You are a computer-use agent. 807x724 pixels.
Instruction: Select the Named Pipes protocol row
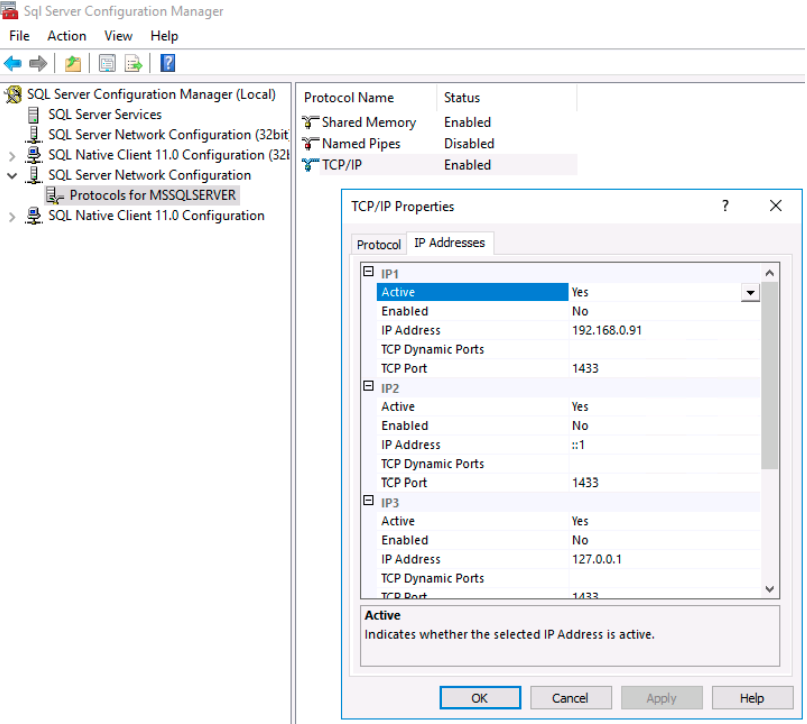(x=438, y=144)
